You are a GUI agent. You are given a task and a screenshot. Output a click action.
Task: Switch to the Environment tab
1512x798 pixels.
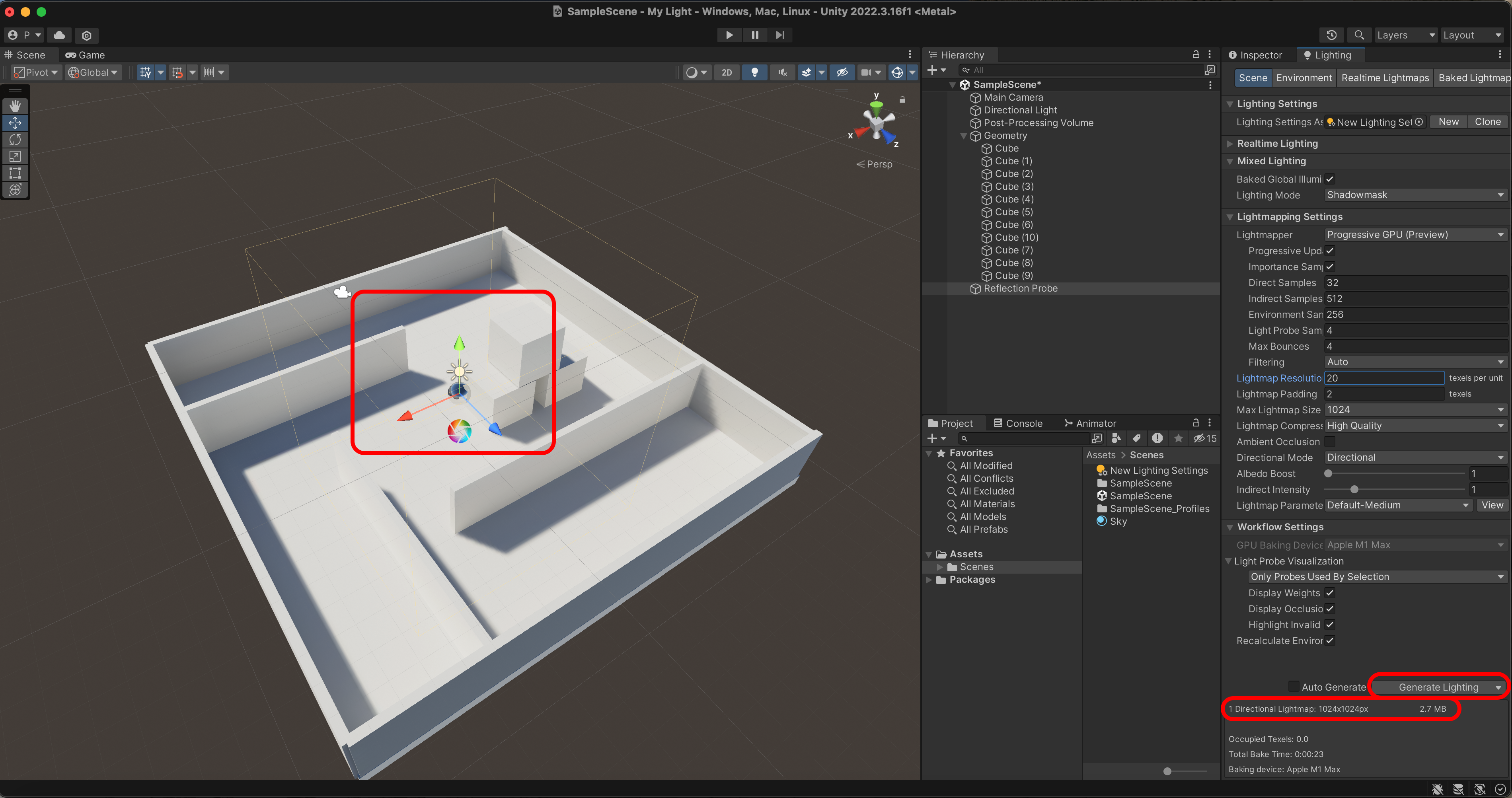tap(1304, 78)
